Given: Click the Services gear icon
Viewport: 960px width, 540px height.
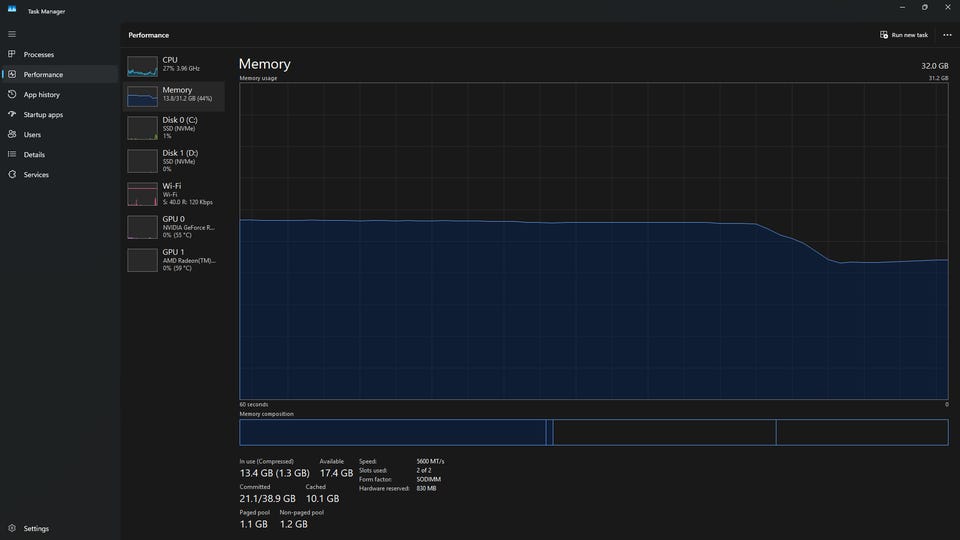Looking at the screenshot, I should (12, 174).
